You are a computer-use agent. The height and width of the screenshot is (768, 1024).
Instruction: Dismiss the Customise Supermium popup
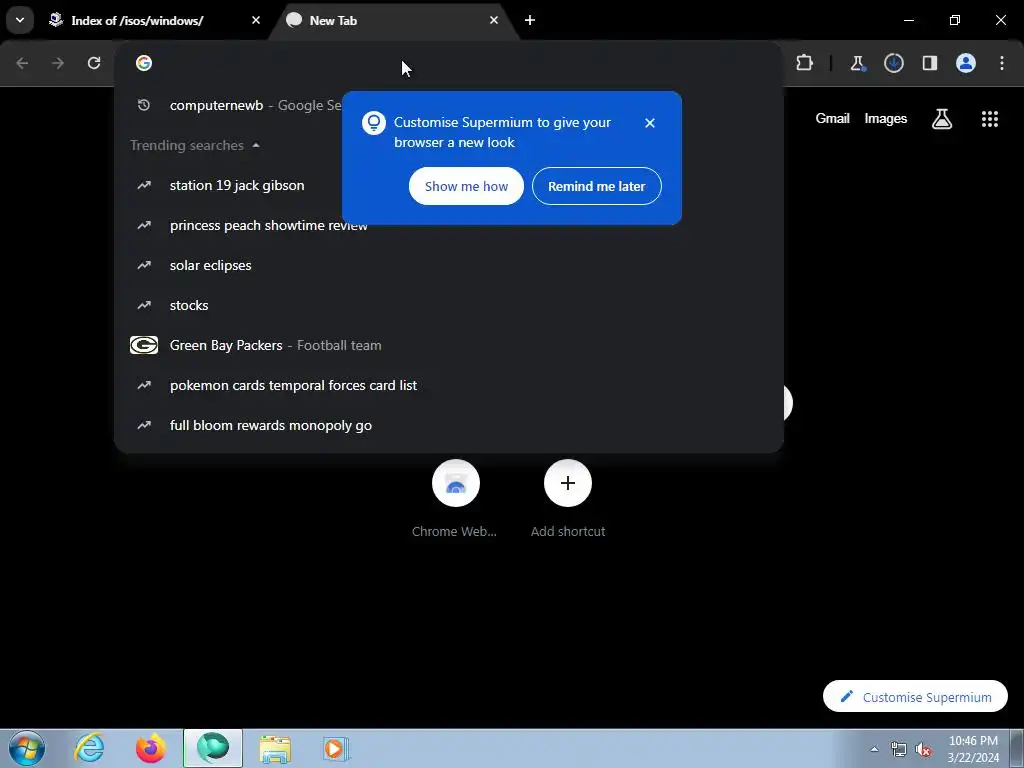pyautogui.click(x=650, y=123)
